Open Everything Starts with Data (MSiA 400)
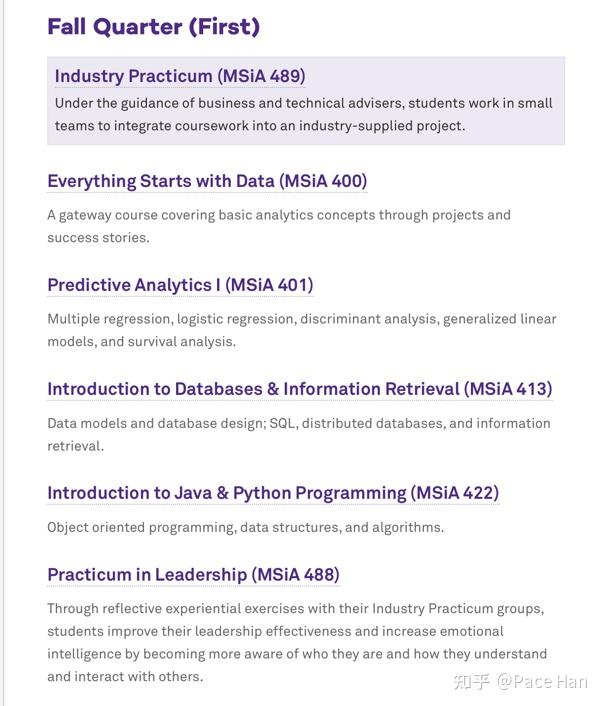 point(207,181)
